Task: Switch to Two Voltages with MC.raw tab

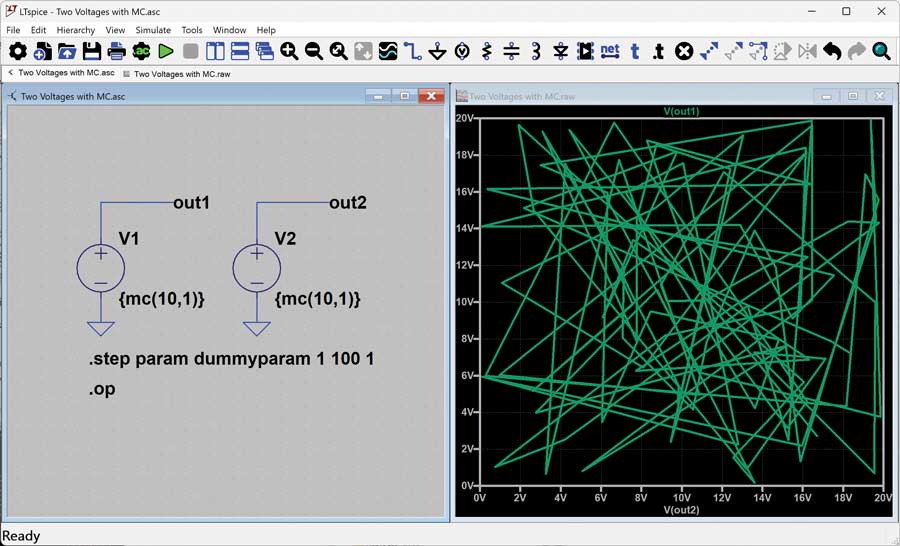Action: pos(183,74)
